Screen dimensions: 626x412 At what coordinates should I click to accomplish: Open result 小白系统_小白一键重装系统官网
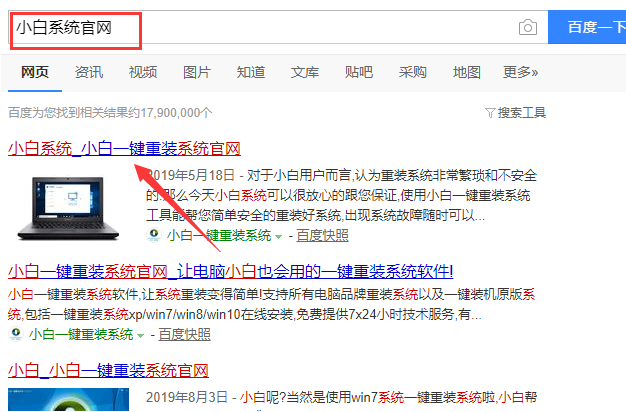pyautogui.click(x=124, y=149)
